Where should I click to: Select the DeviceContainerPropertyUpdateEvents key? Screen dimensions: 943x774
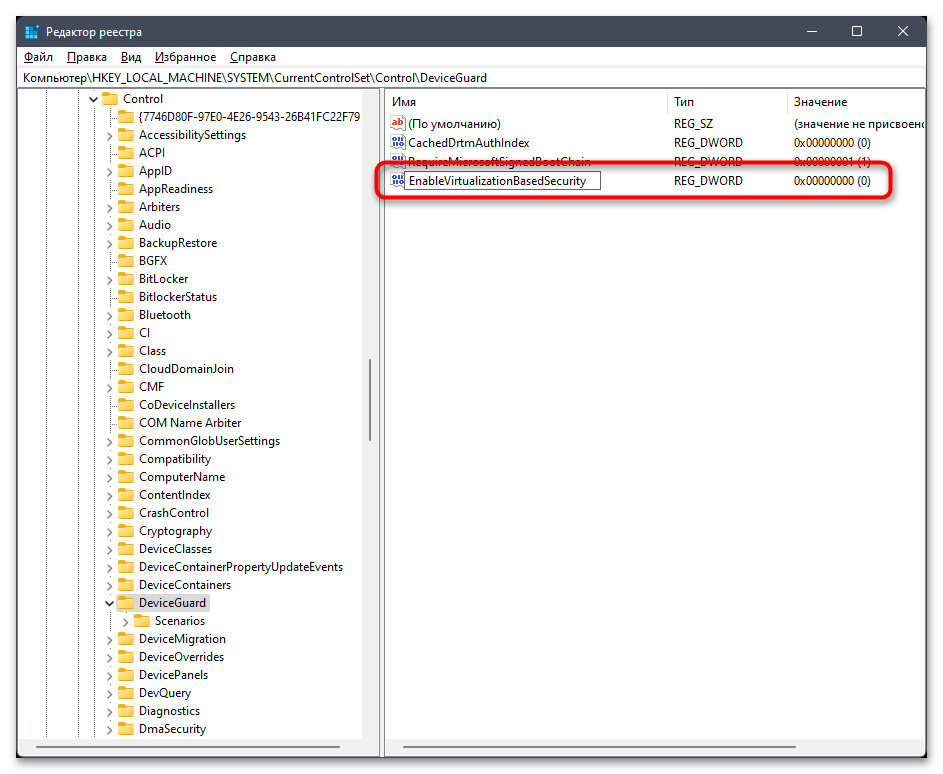tap(241, 567)
